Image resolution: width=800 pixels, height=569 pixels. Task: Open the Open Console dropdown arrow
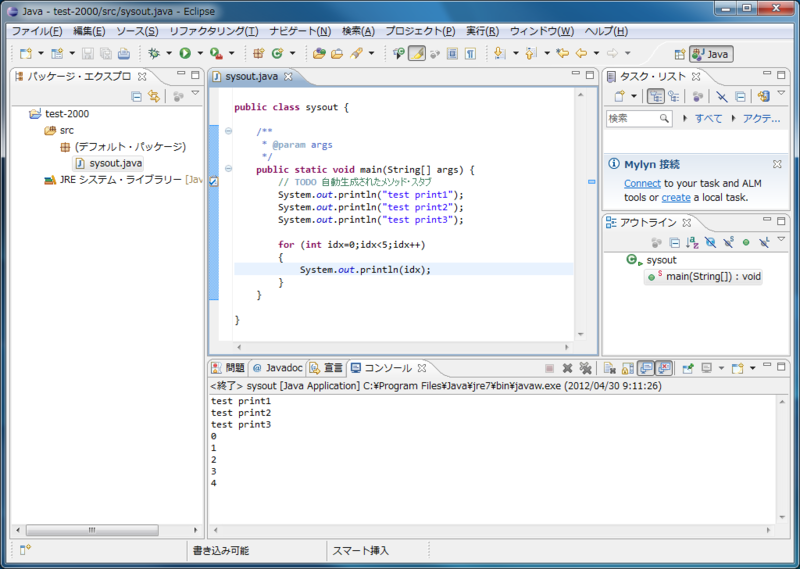click(x=753, y=368)
